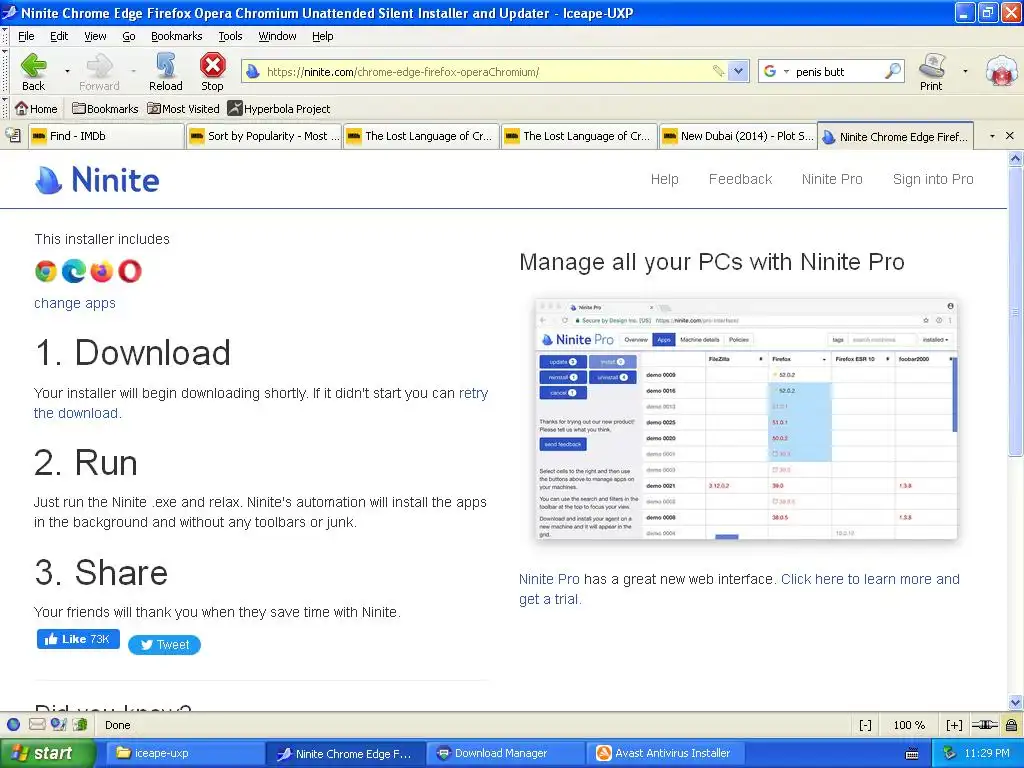Open the Most Visited folder

pyautogui.click(x=183, y=108)
